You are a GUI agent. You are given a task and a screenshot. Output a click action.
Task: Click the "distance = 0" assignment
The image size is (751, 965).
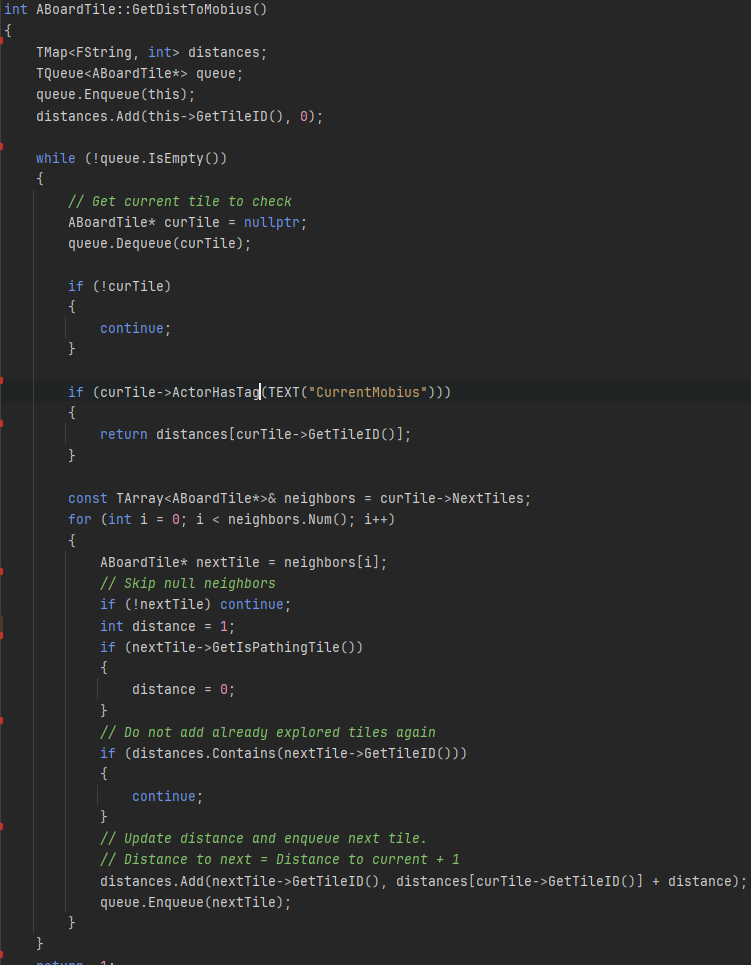(183, 690)
